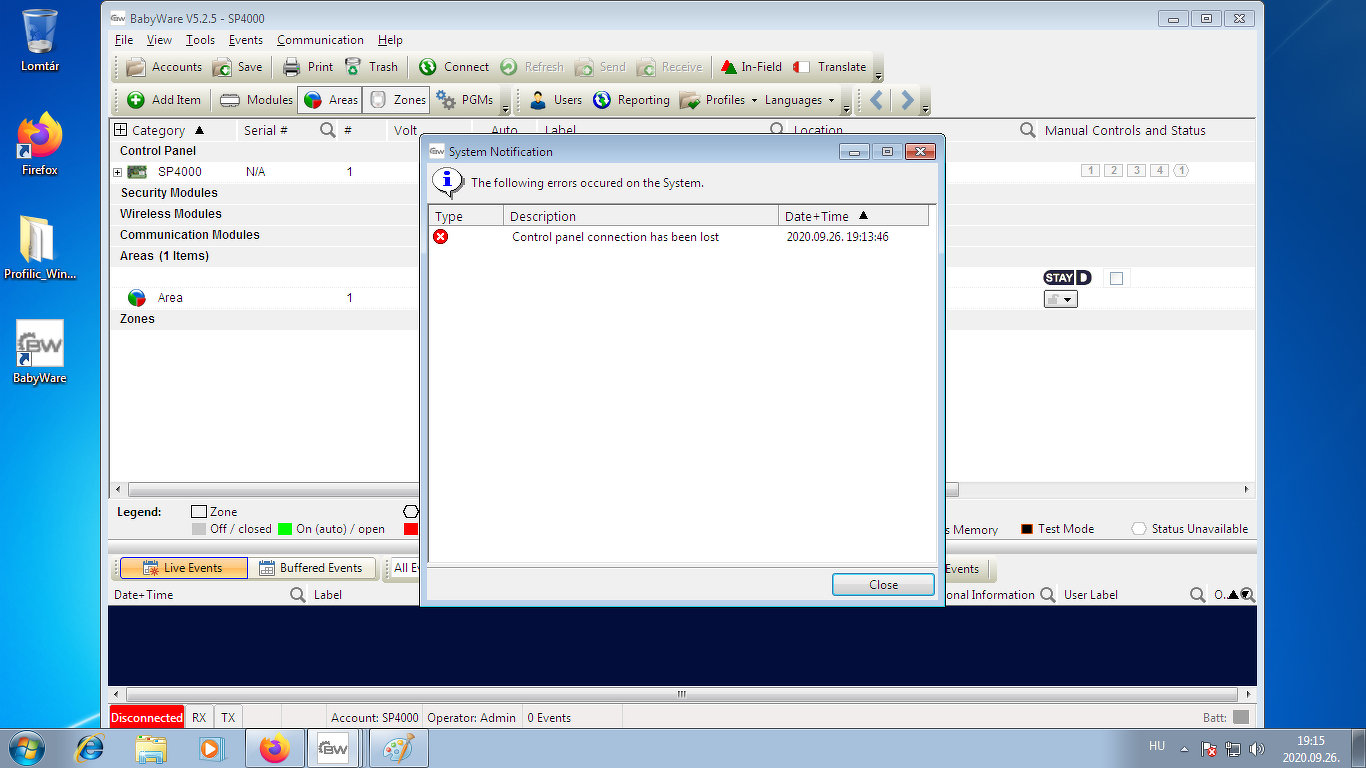1366x768 pixels.
Task: Expand all categories with the plus box
Action: coord(120,130)
